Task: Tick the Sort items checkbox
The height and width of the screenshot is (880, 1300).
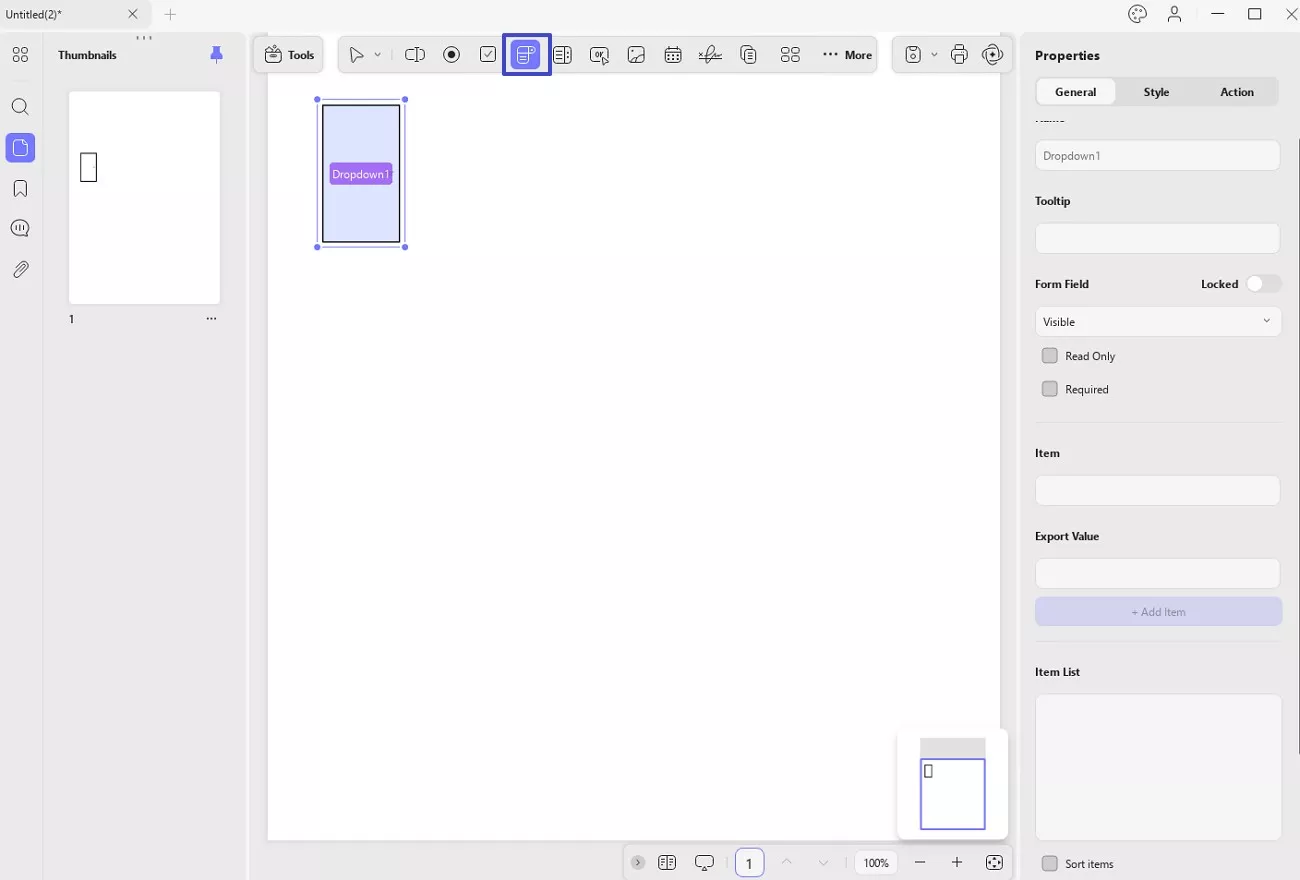Action: (1049, 864)
